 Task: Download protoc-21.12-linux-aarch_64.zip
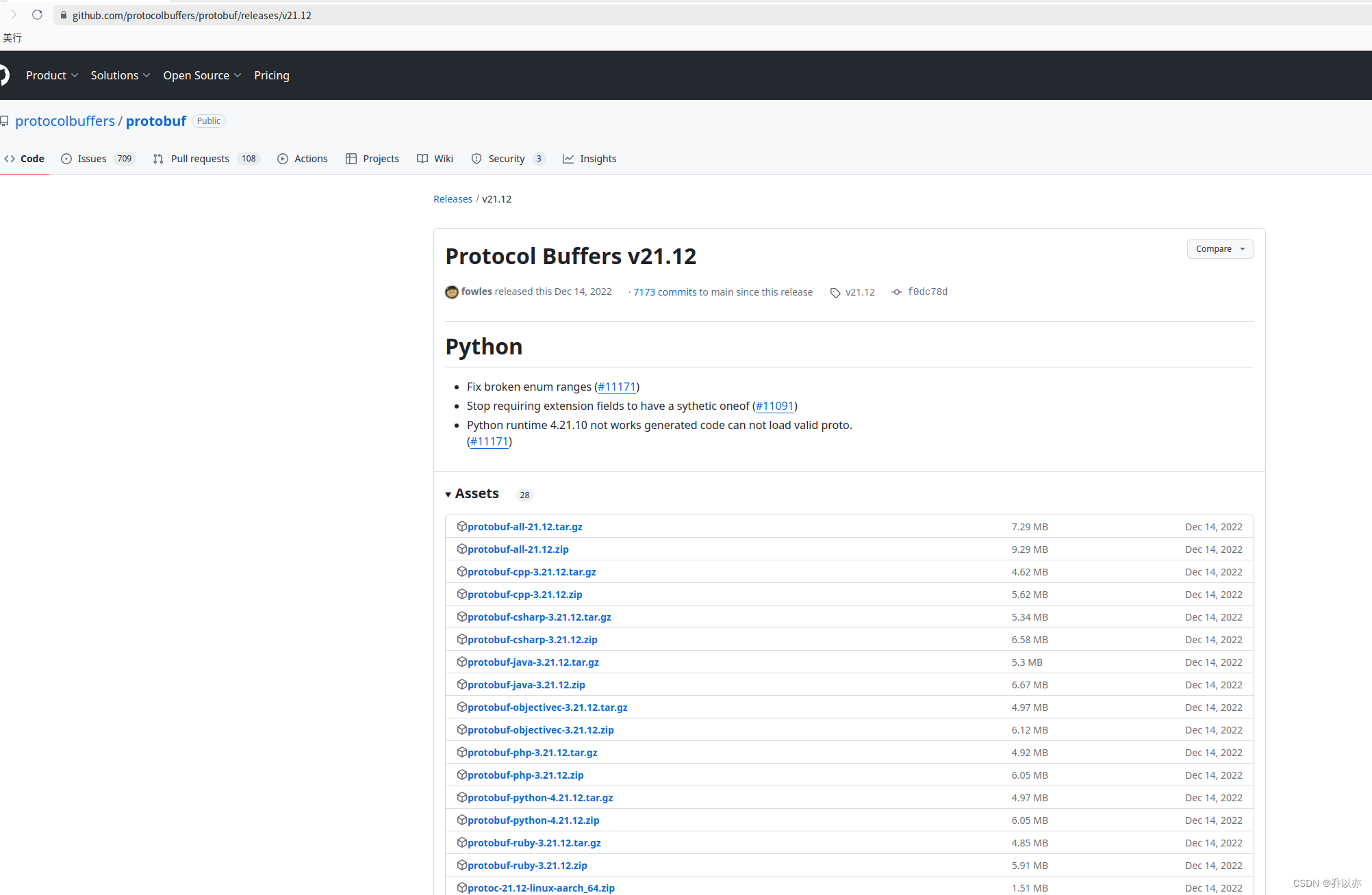click(x=541, y=888)
